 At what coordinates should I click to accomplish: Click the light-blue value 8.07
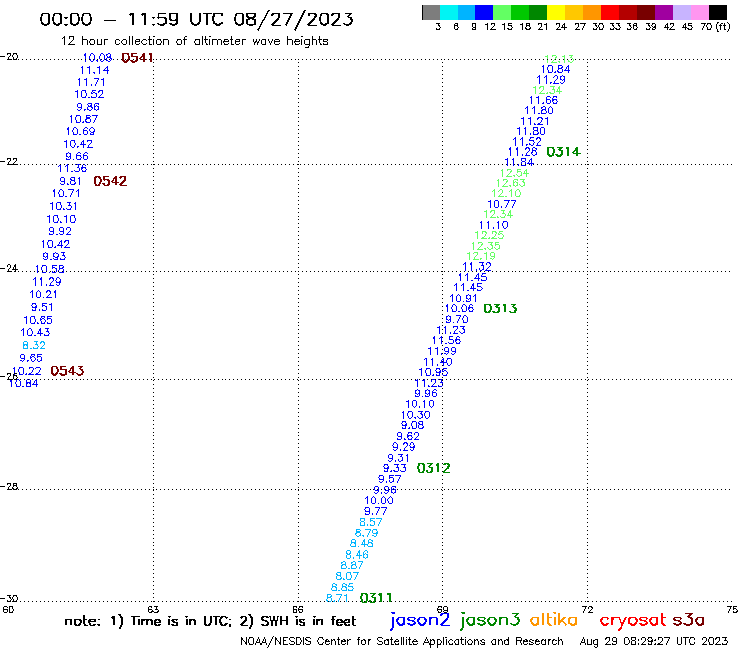[x=347, y=576]
